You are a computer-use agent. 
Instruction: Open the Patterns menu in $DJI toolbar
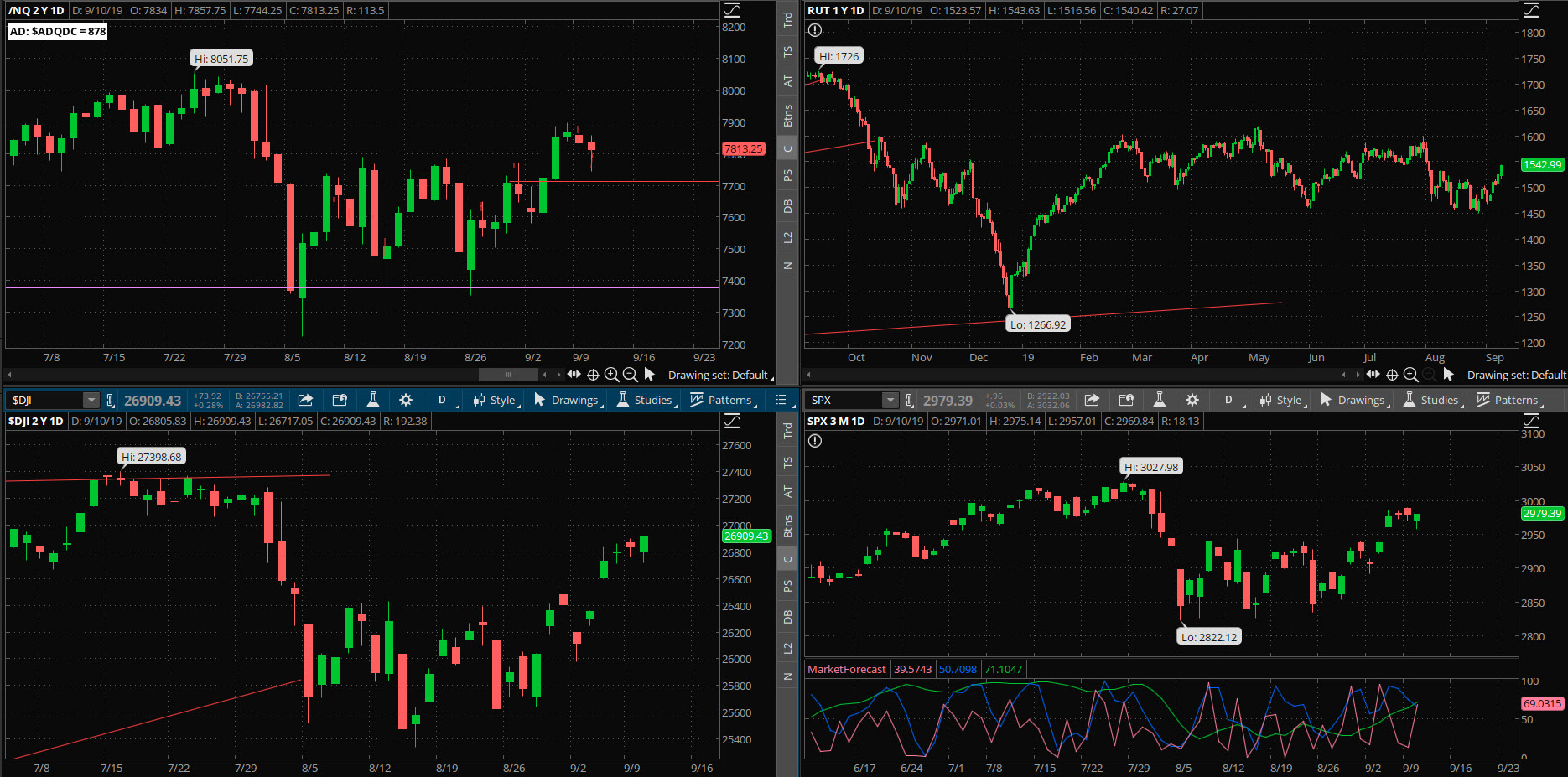pyautogui.click(x=723, y=400)
